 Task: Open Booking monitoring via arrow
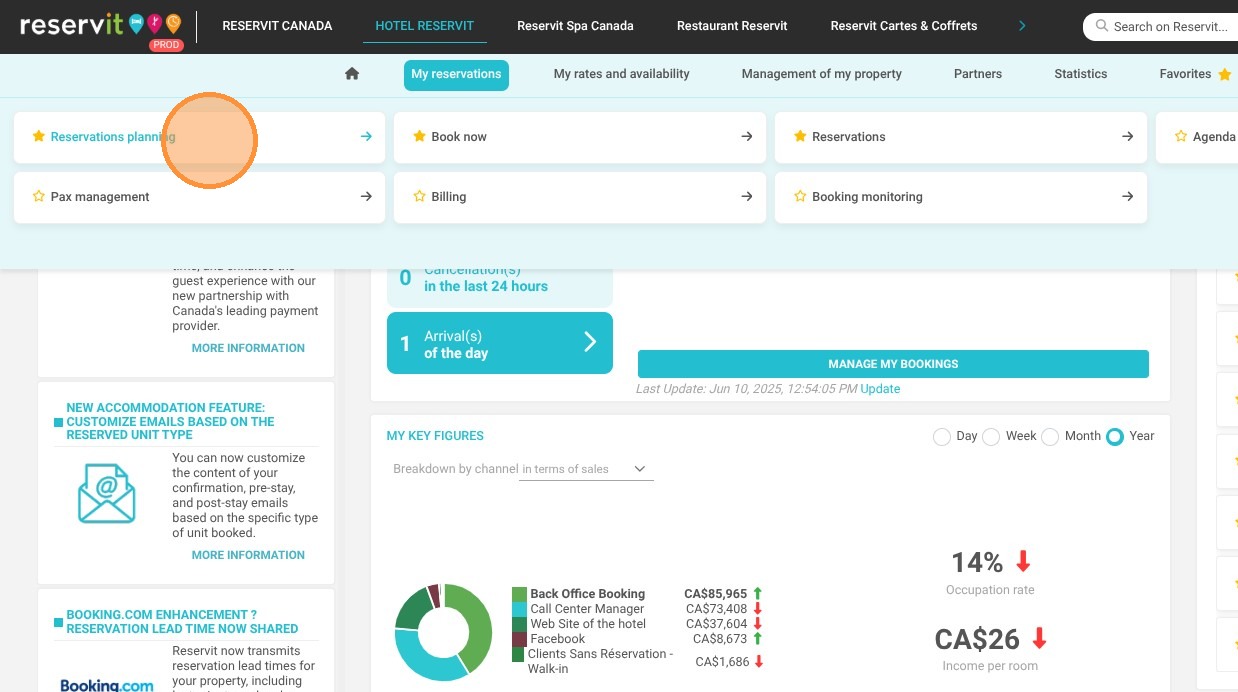tap(1128, 197)
